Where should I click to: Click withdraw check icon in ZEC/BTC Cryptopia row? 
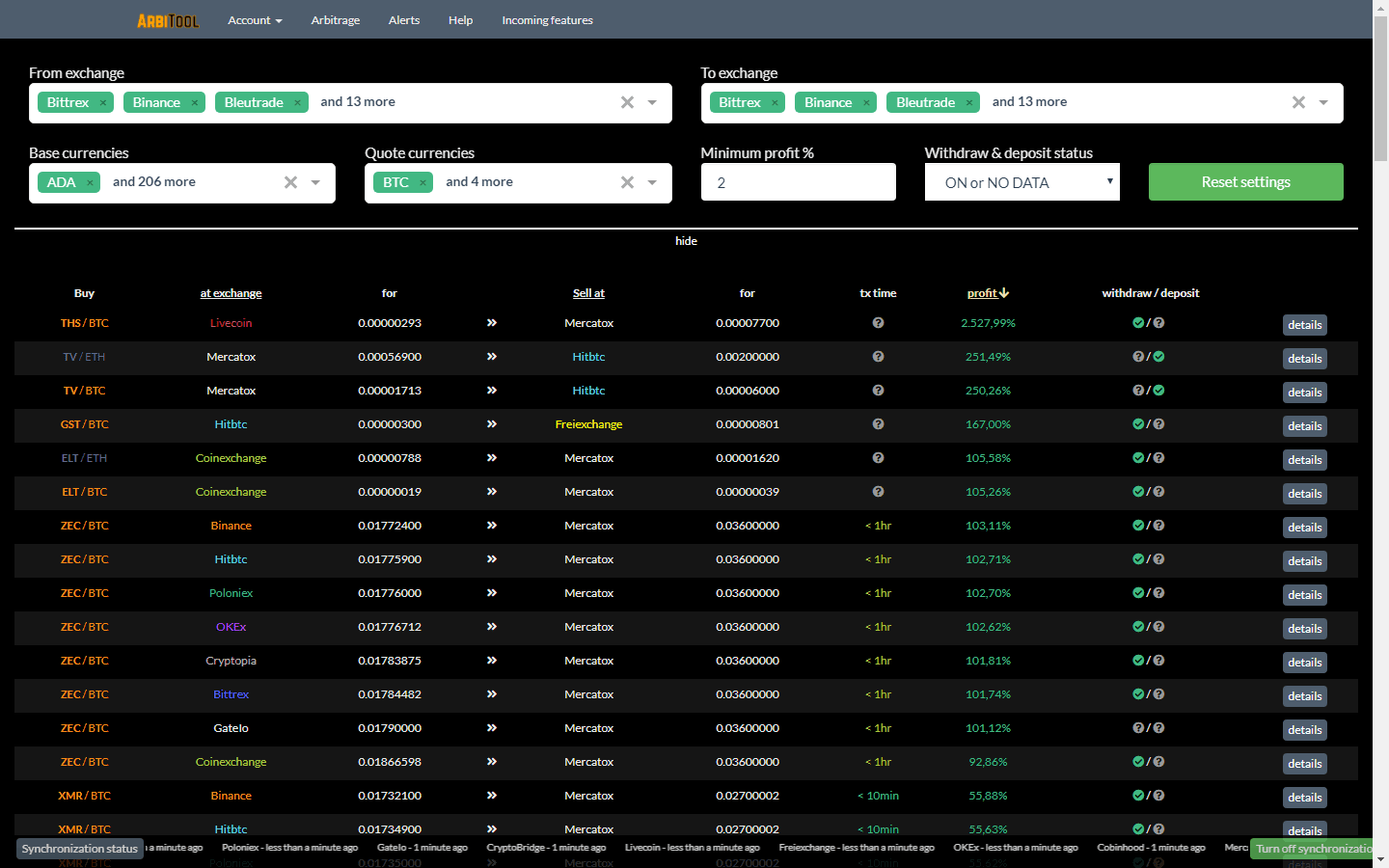point(1138,661)
